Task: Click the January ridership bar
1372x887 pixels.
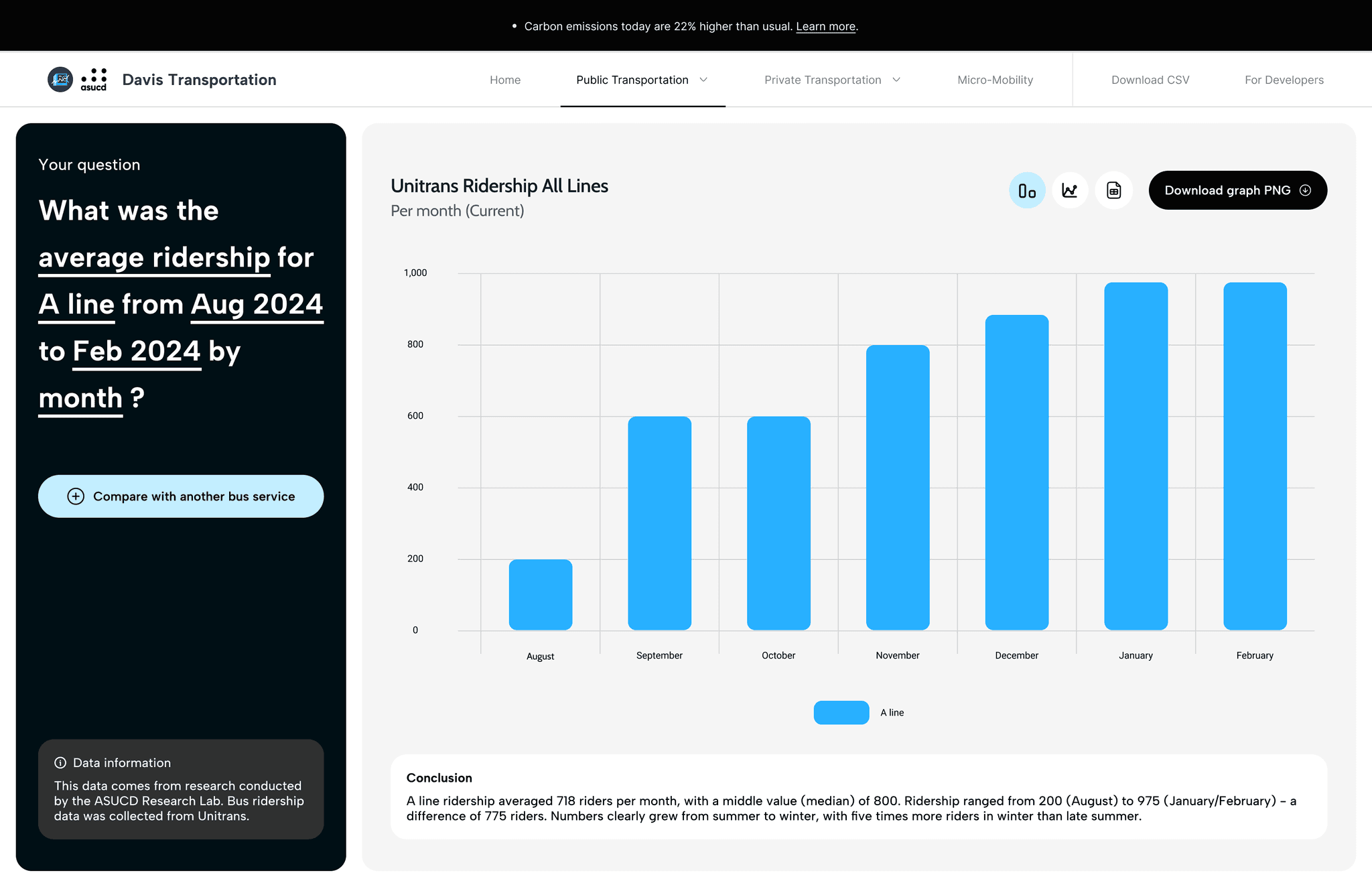Action: click(x=1136, y=456)
